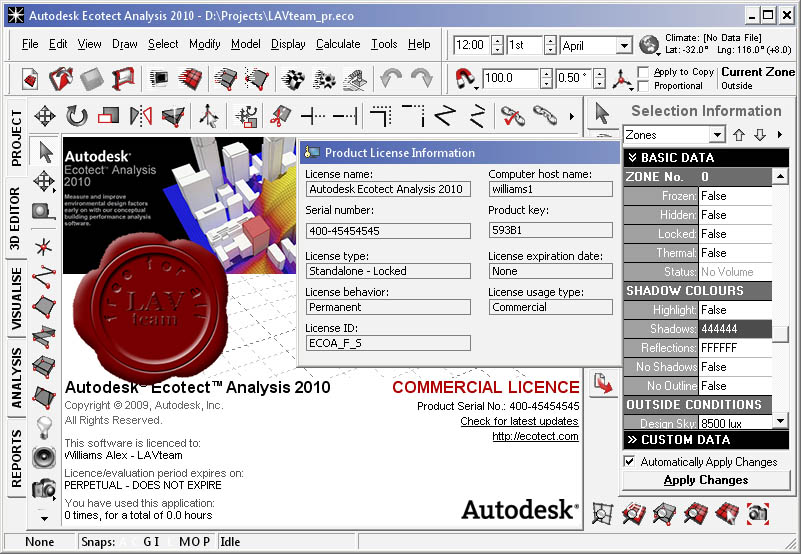
Task: Open the Zones selection dropdown
Action: tap(717, 135)
